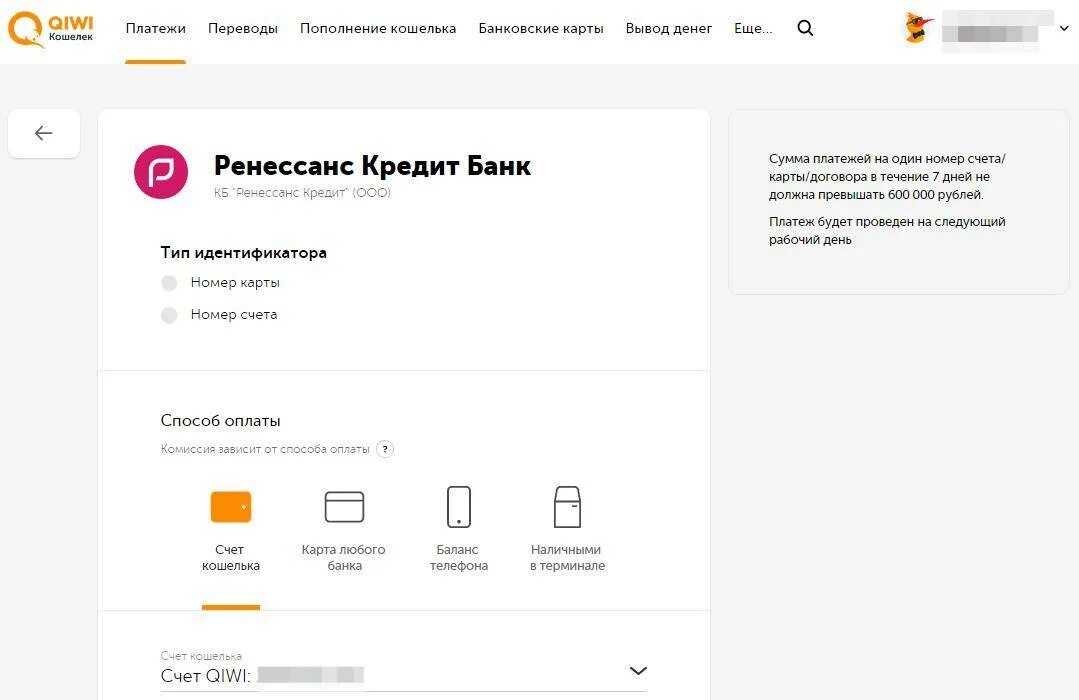
Task: Expand the account menu chevron
Action: [1064, 28]
